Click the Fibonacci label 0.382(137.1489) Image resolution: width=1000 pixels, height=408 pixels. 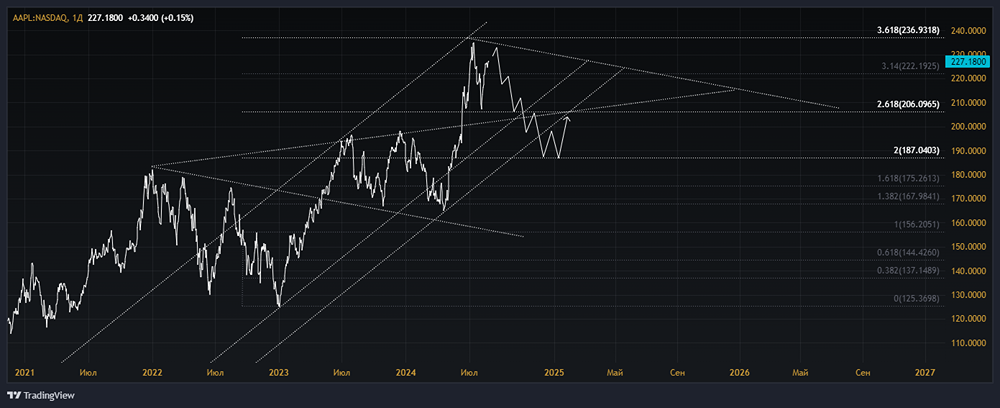(x=909, y=270)
